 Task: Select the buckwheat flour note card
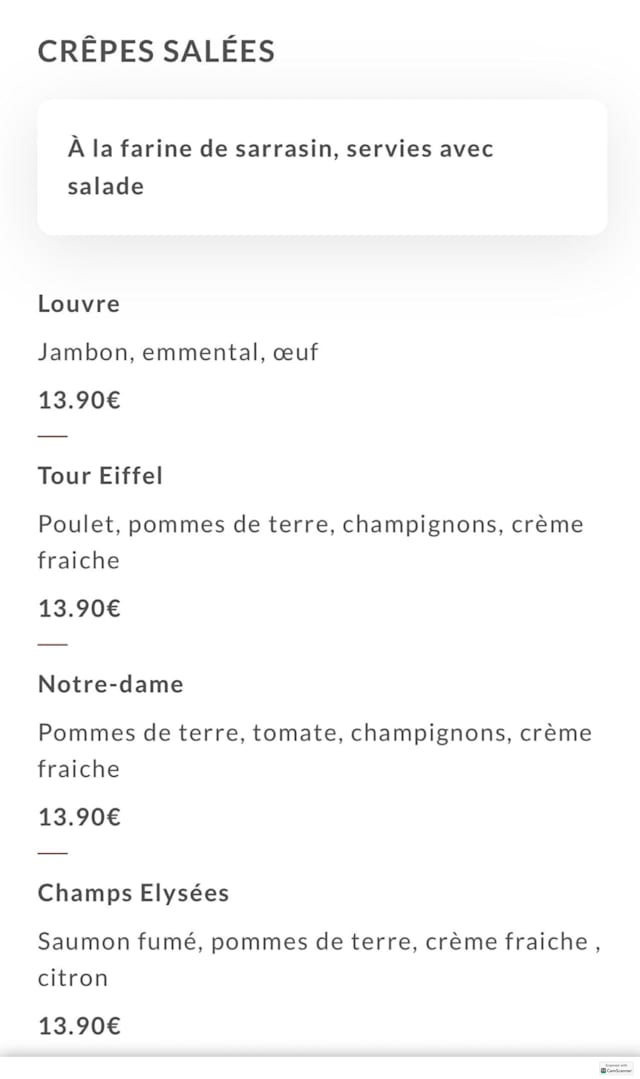click(322, 167)
